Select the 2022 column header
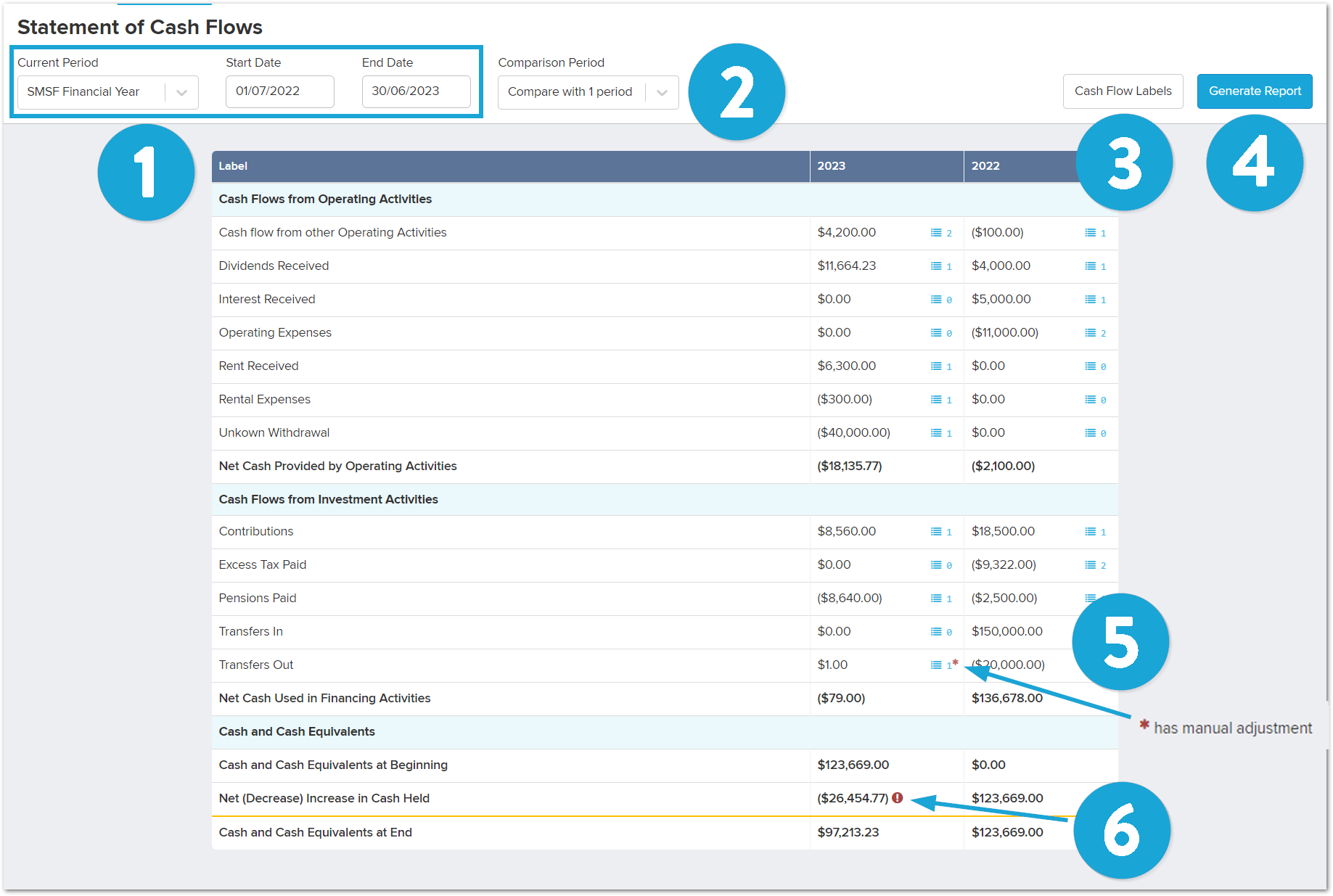Viewport: 1333px width, 896px height. pyautogui.click(x=1041, y=166)
